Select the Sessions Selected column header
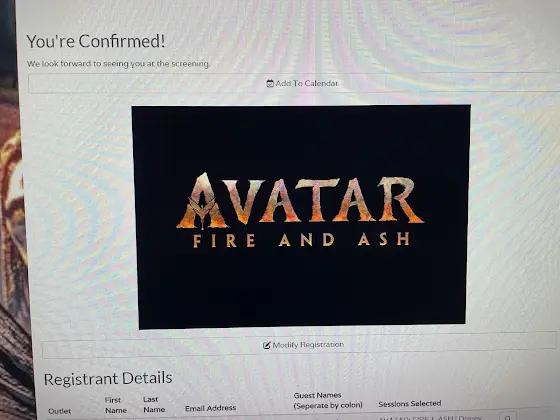 [x=410, y=404]
